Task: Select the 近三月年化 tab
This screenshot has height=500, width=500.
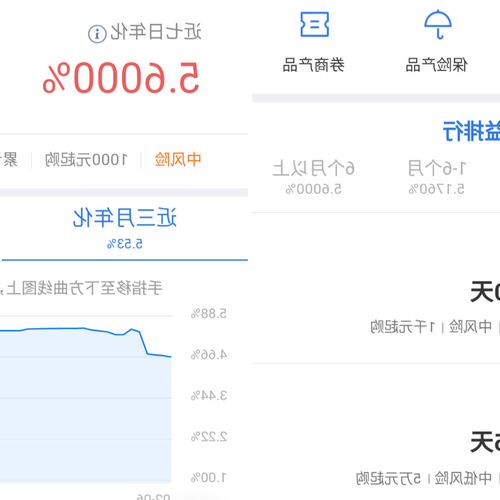Action: pos(125,228)
